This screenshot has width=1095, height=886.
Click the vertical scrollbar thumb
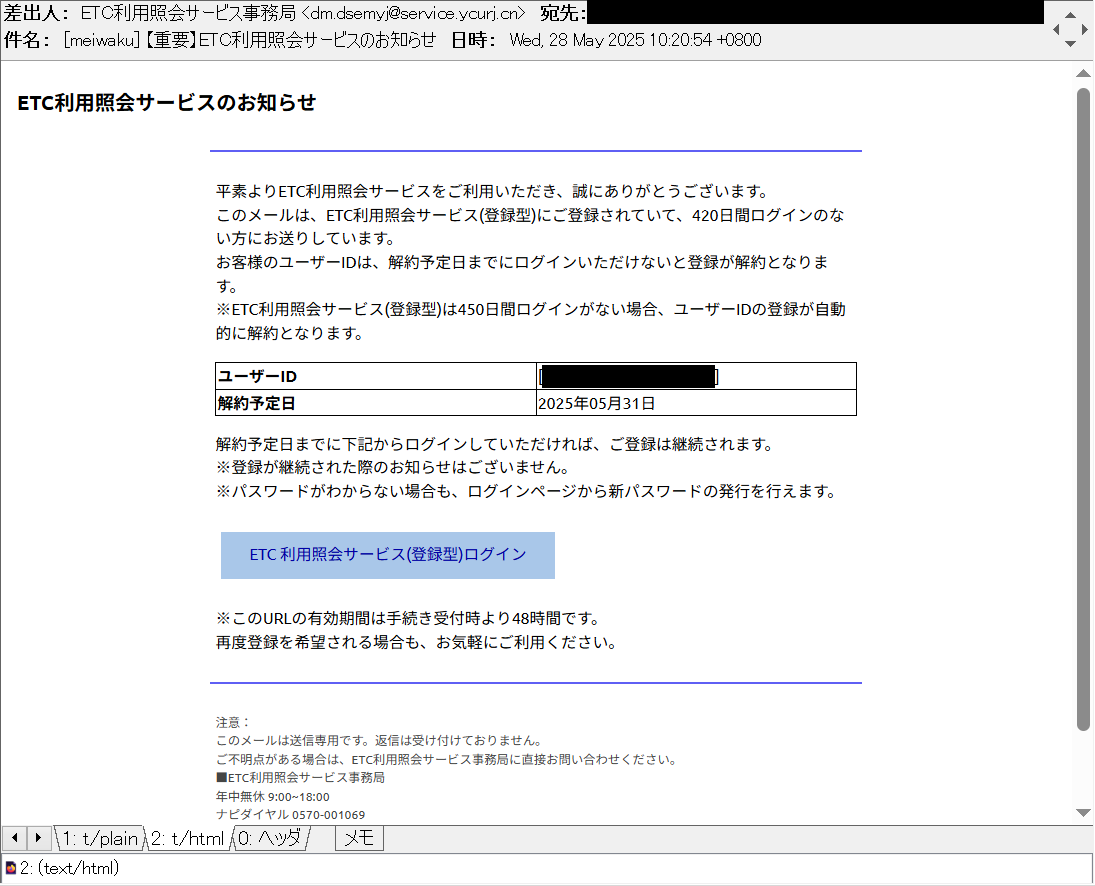pyautogui.click(x=1083, y=409)
